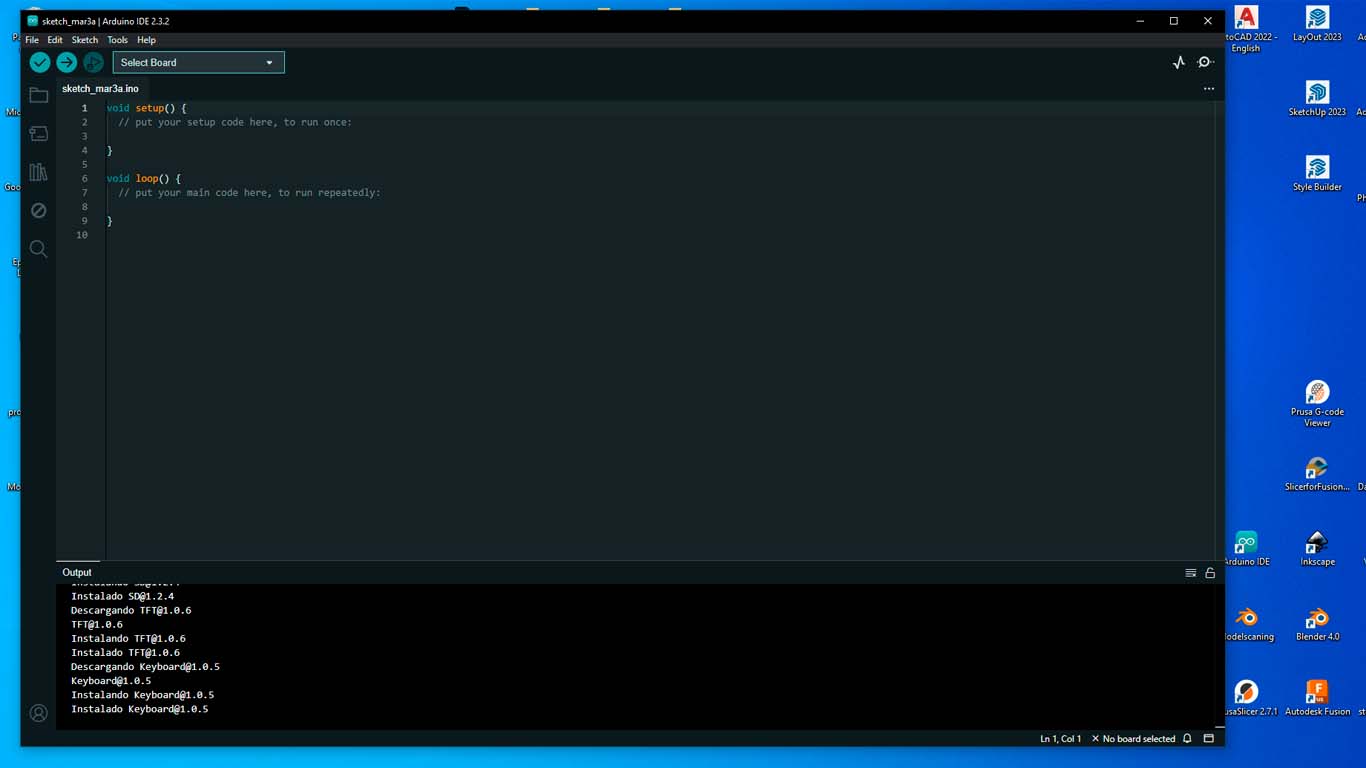The image size is (1366, 768).
Task: Open Inkscape desktop icon
Action: pos(1317,549)
